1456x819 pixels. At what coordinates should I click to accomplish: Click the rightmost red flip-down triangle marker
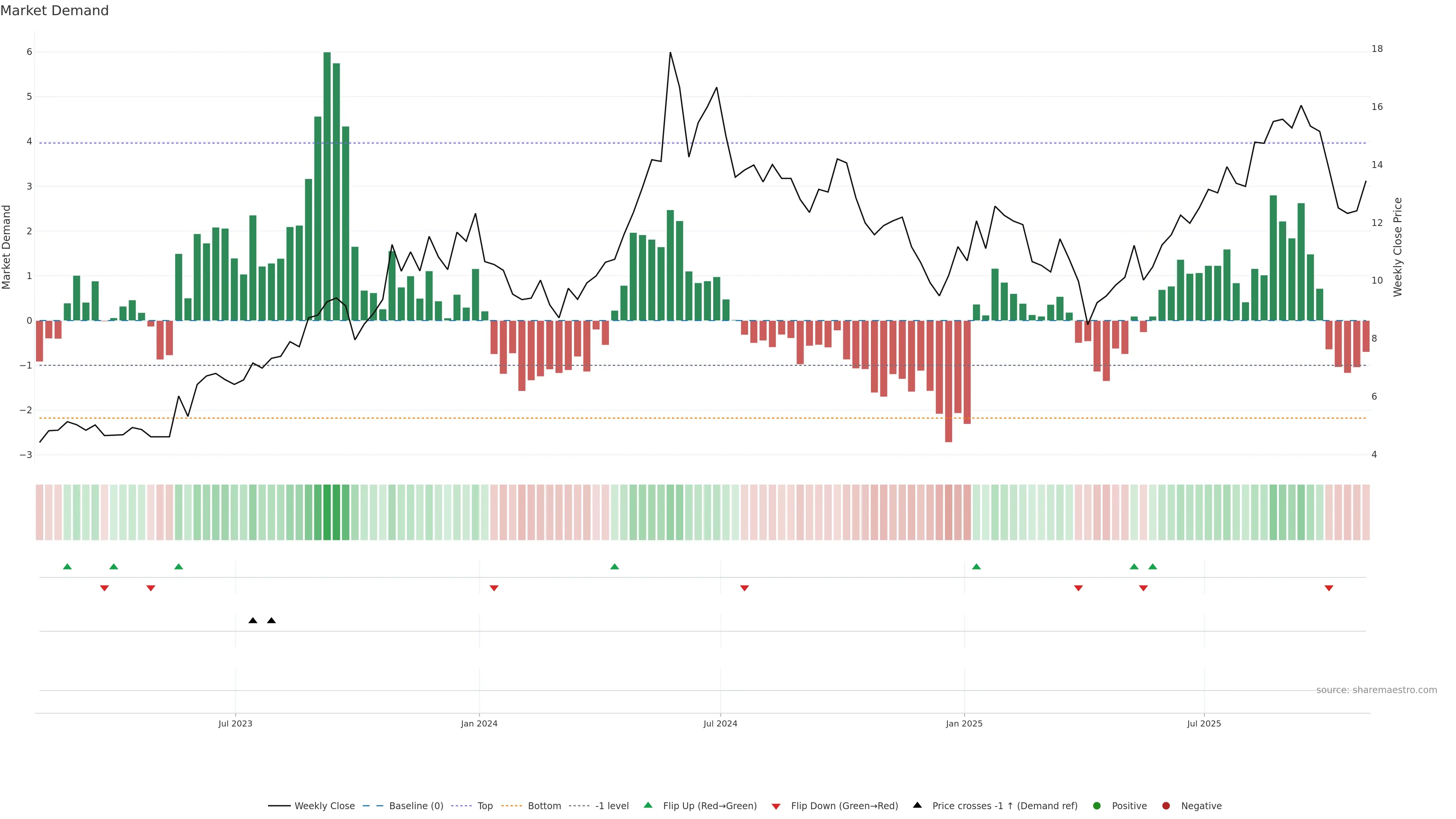point(1329,588)
